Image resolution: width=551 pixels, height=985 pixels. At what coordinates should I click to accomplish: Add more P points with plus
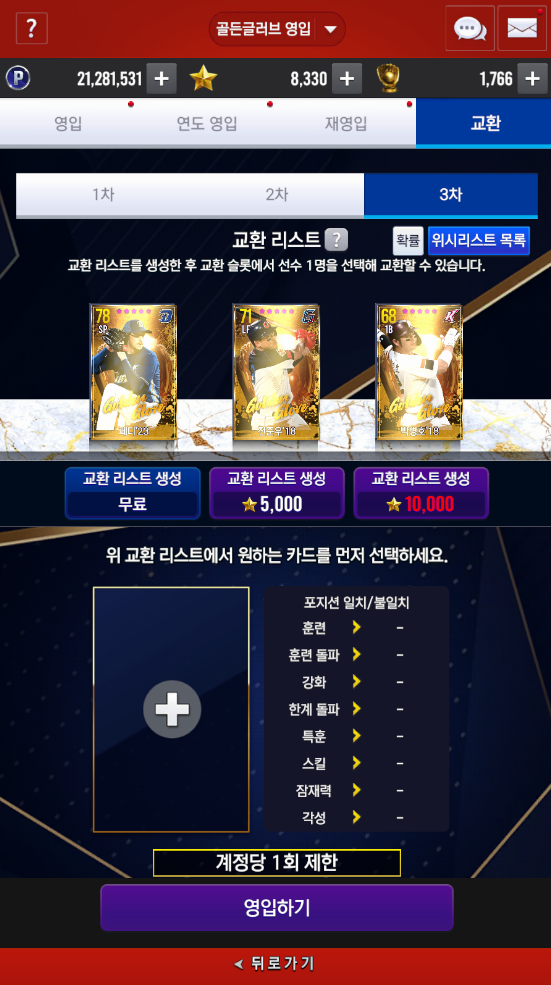161,79
